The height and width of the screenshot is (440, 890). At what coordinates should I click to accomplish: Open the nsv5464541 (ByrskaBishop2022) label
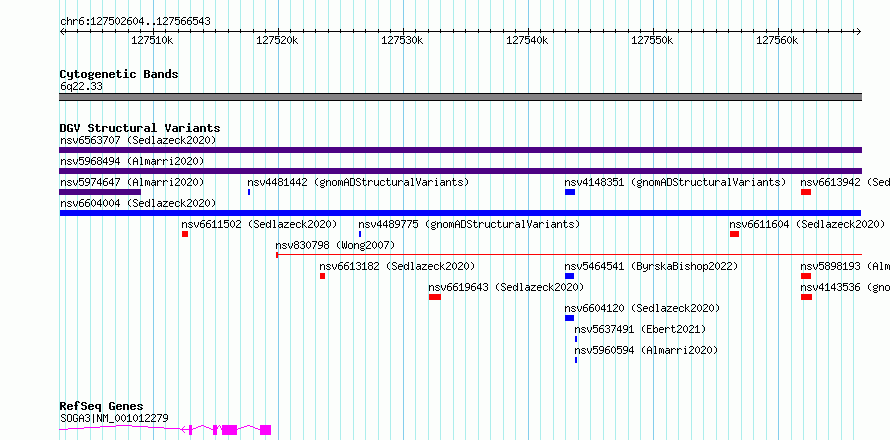(651, 266)
